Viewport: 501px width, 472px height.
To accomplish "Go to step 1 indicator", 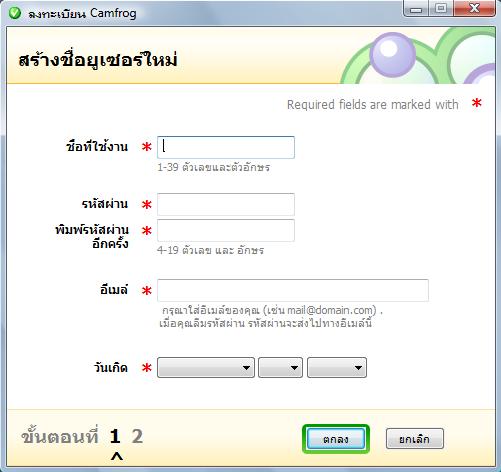I will coord(115,436).
